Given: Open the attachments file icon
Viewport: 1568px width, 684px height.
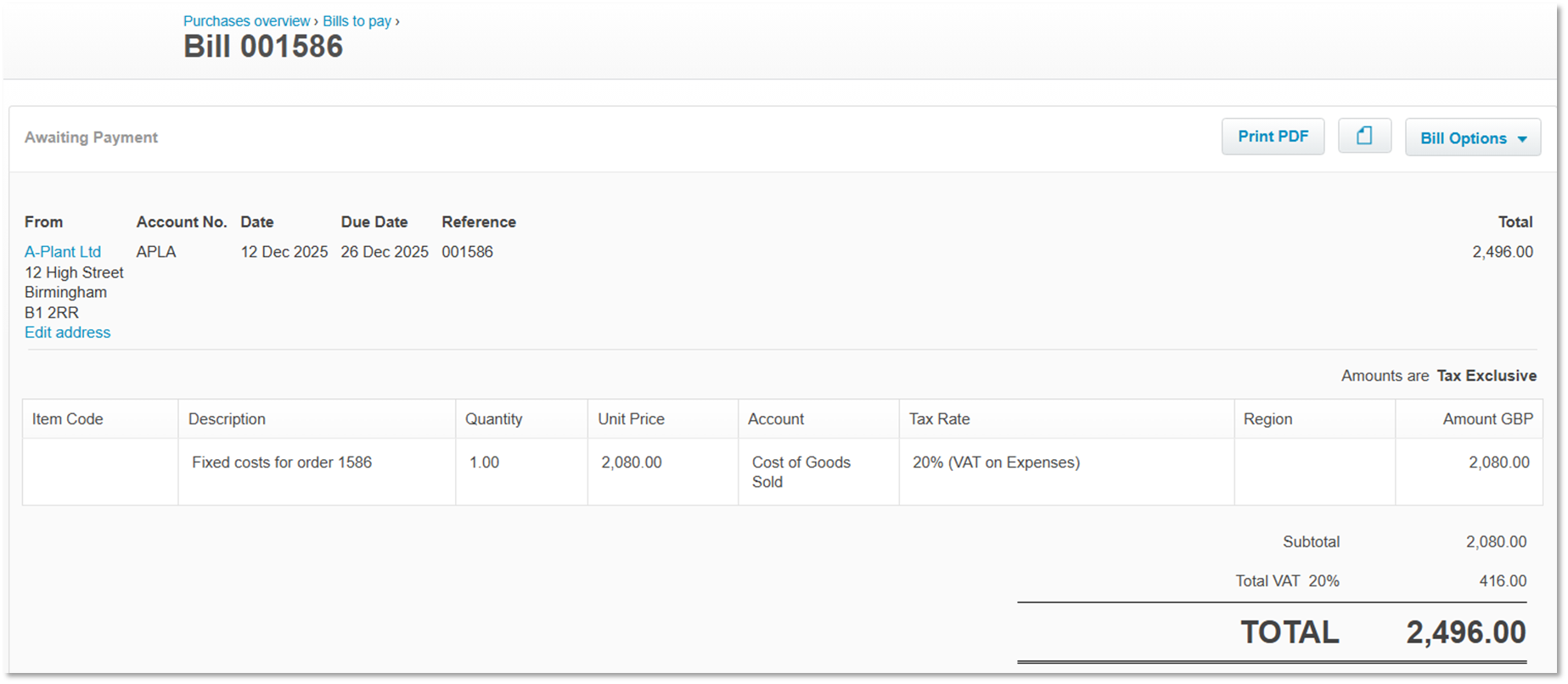Looking at the screenshot, I should coord(1364,137).
